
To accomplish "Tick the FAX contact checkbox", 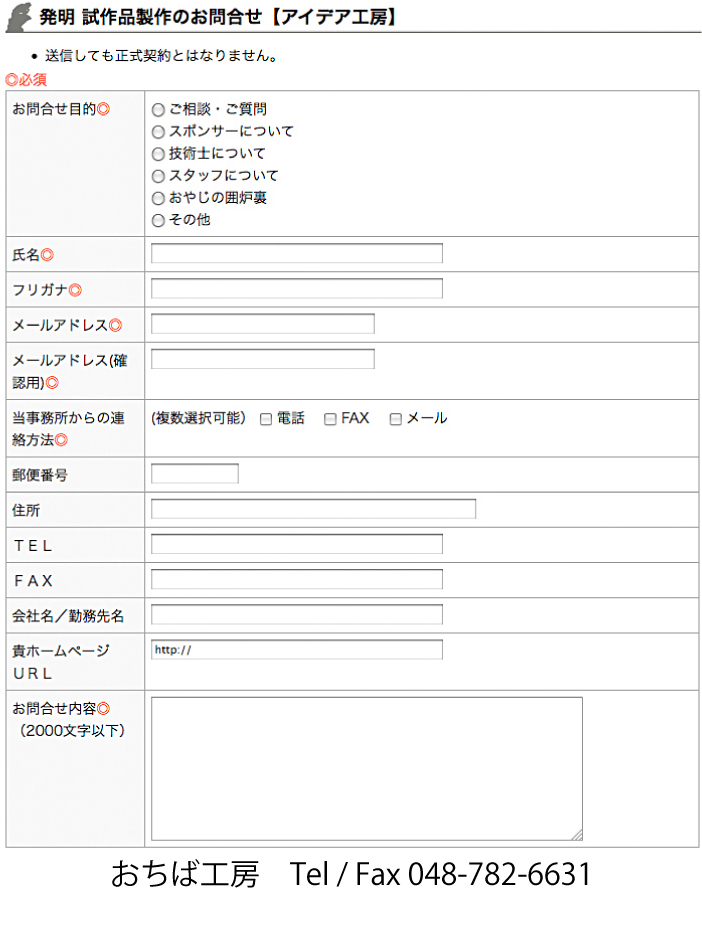I will tap(330, 420).
